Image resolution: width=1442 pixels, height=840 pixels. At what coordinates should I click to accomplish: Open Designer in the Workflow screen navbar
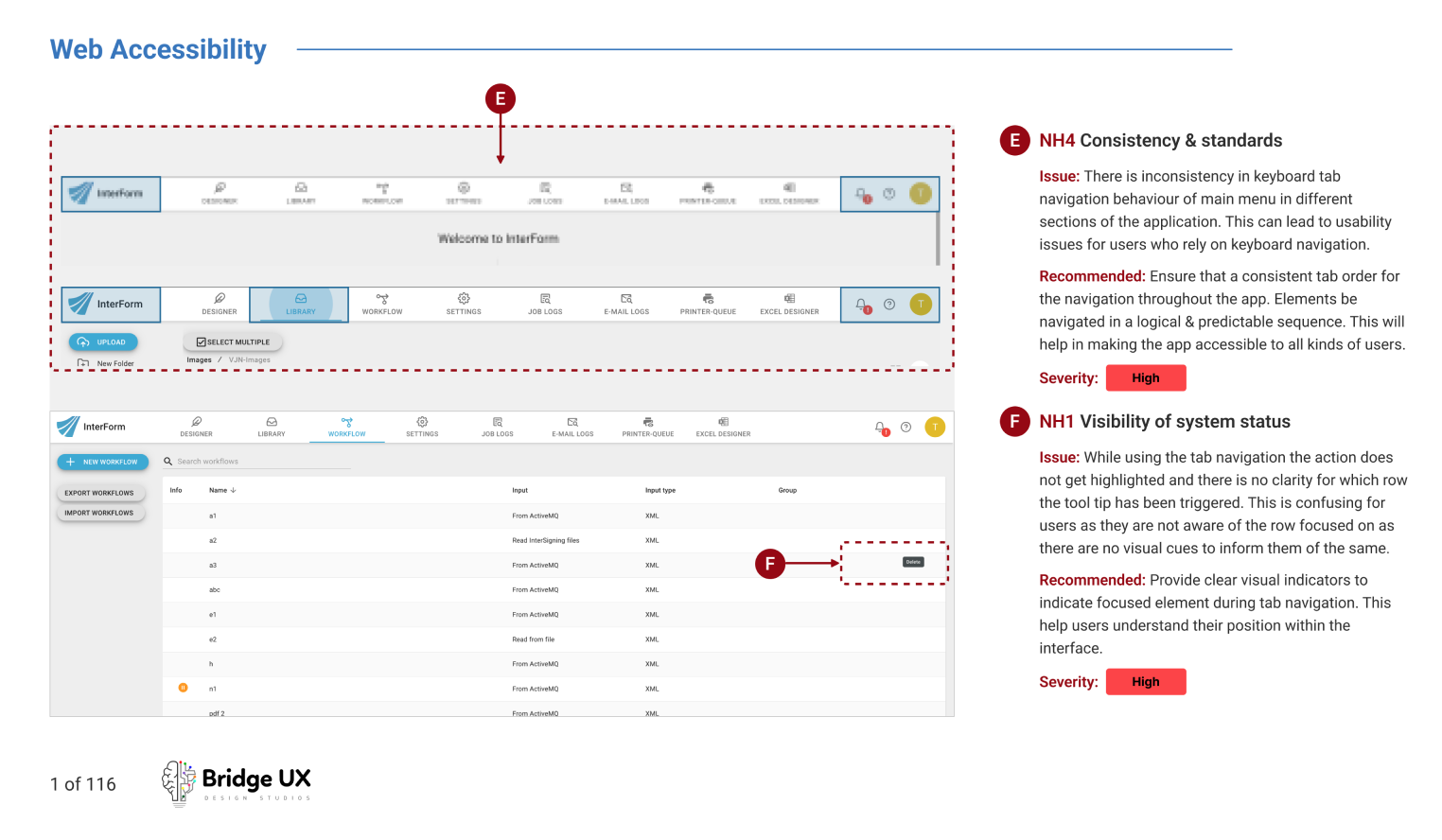pos(196,427)
